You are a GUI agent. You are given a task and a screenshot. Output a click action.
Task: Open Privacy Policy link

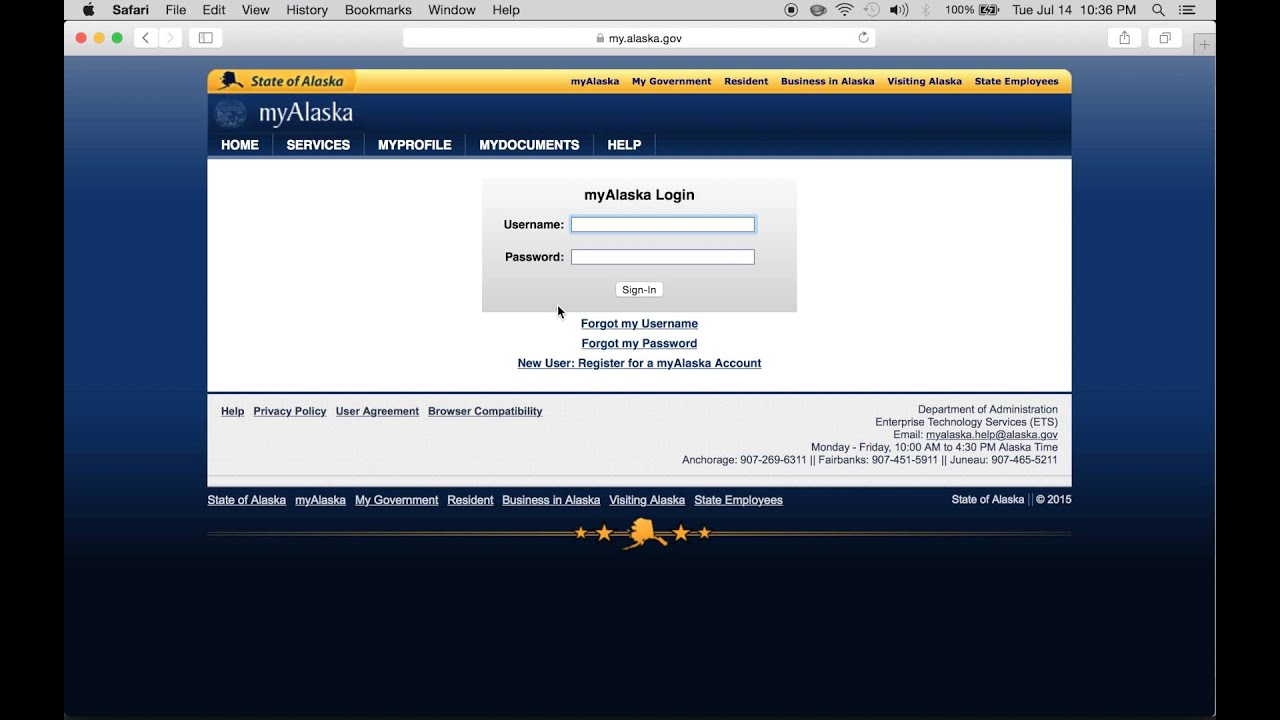coord(290,411)
